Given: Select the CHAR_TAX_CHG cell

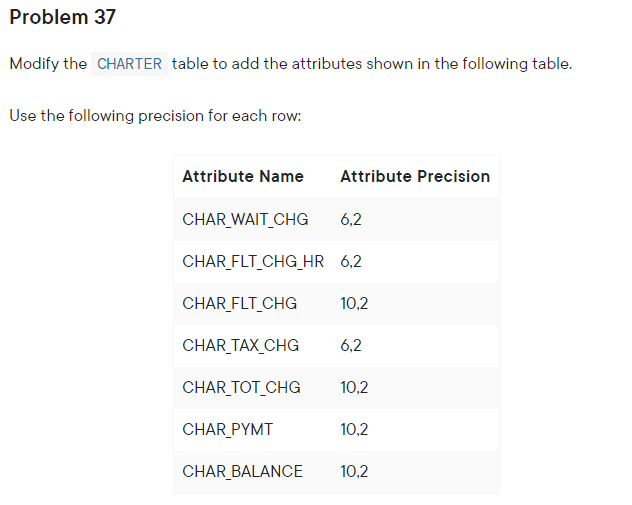Looking at the screenshot, I should tap(241, 346).
